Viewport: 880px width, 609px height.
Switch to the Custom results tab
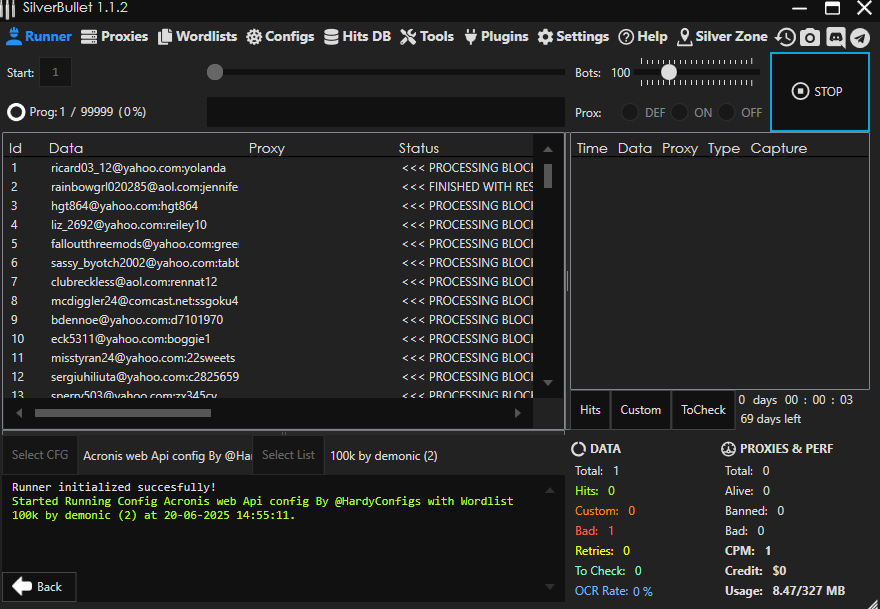(640, 410)
